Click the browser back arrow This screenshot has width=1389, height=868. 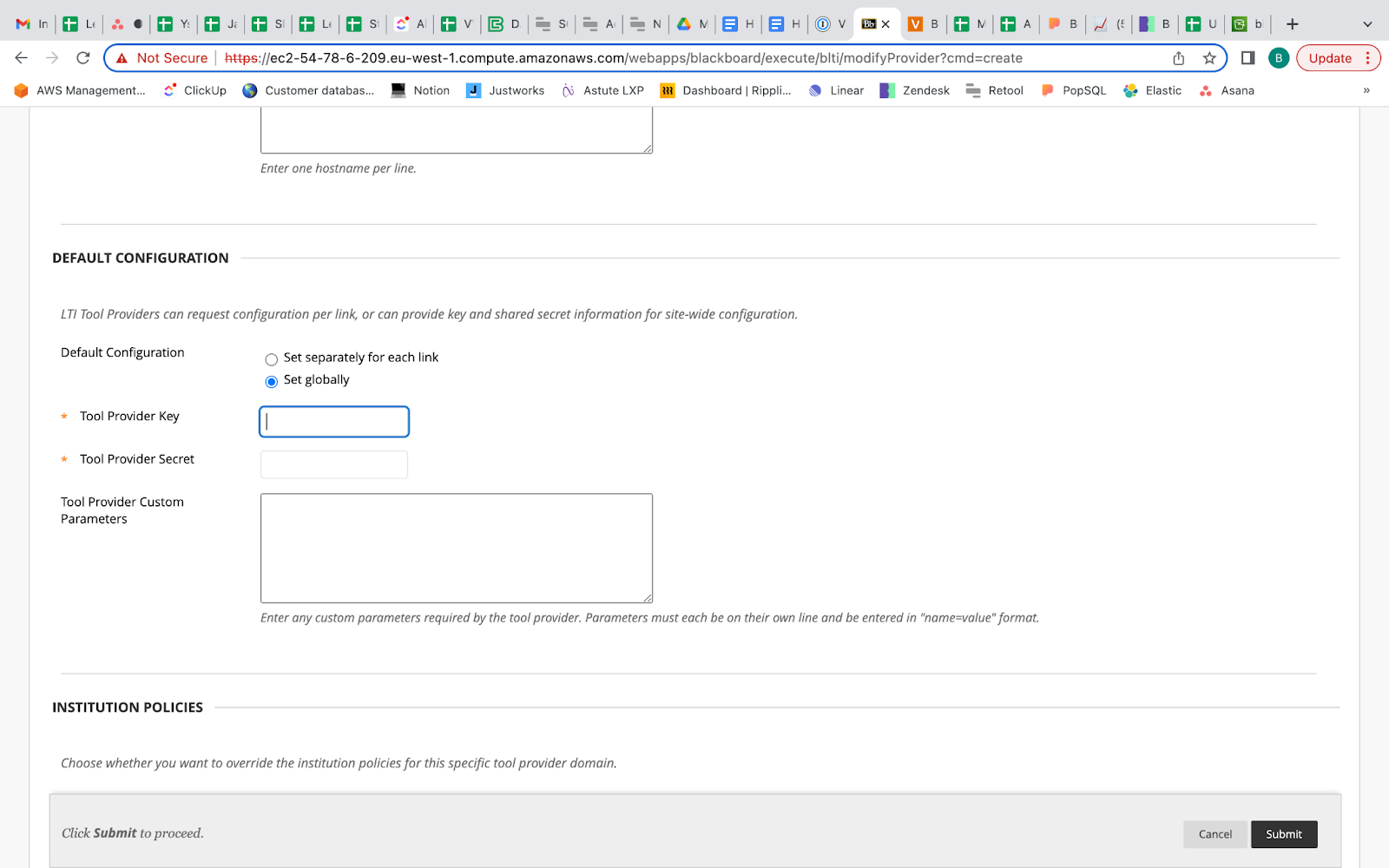(22, 58)
